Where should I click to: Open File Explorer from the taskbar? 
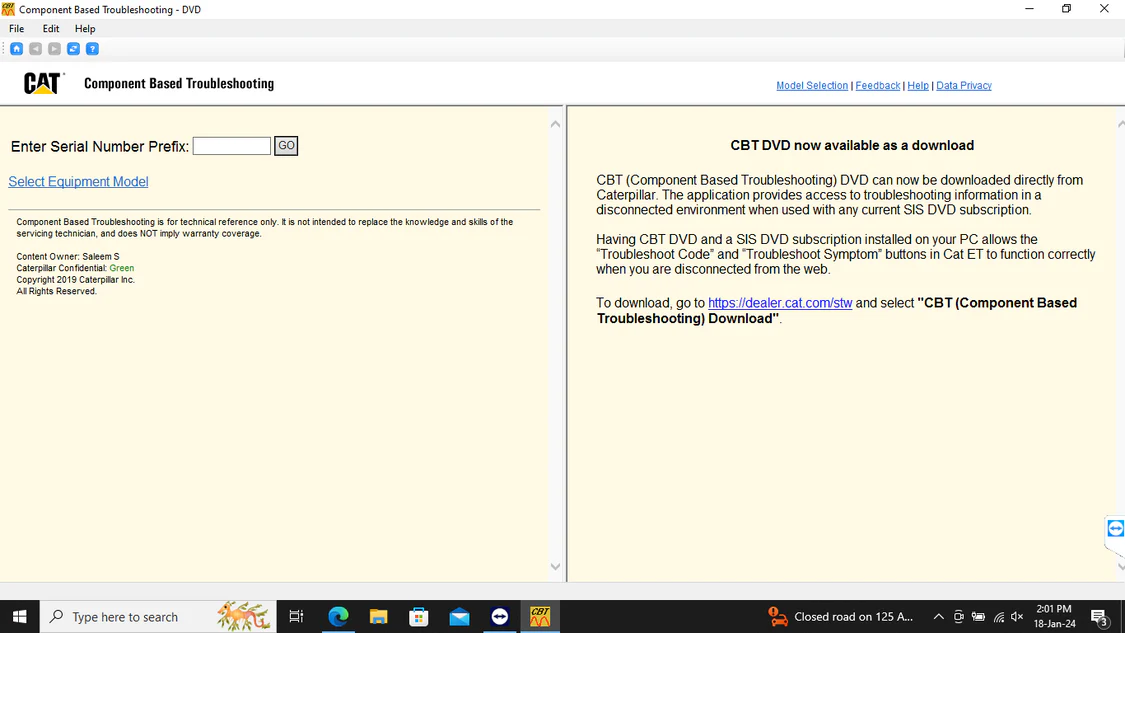point(378,617)
